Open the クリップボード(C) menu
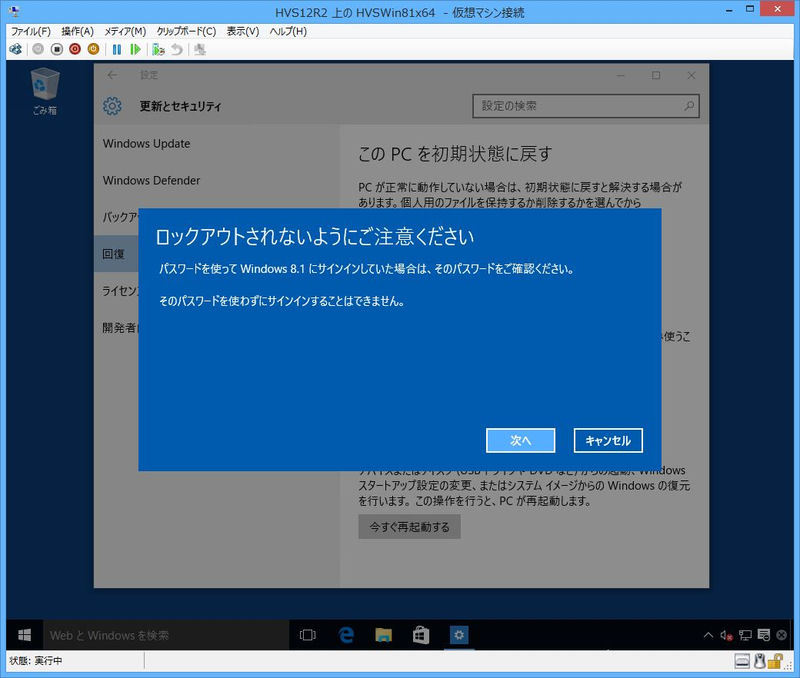 186,31
